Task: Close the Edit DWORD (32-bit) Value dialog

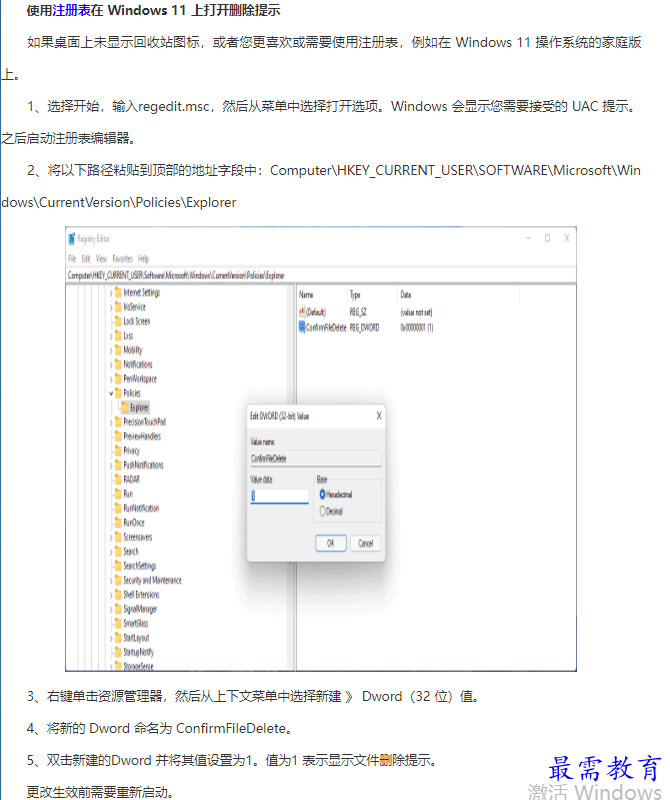Action: click(379, 416)
